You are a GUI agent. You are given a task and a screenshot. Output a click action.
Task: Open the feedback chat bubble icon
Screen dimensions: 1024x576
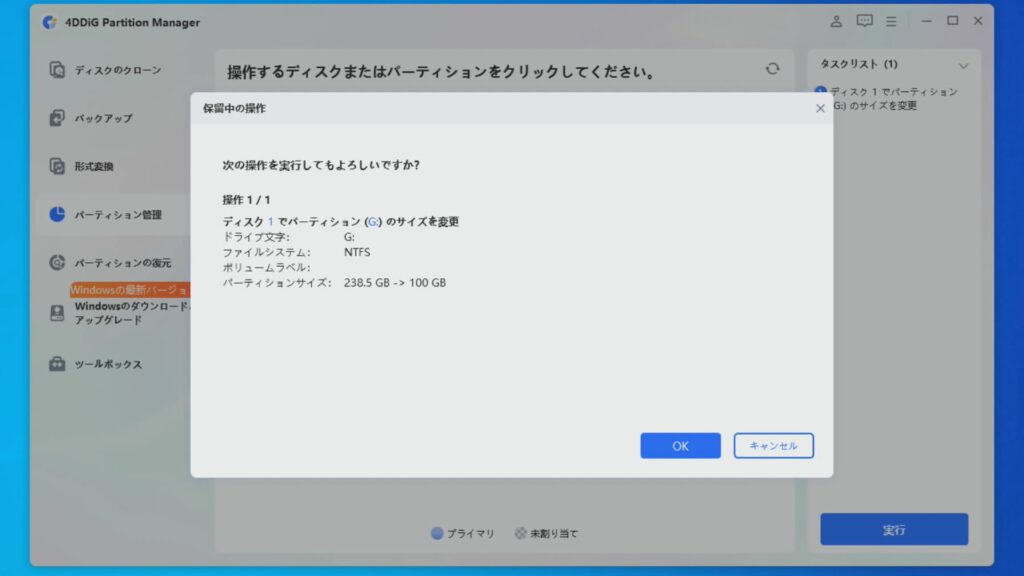coord(864,21)
